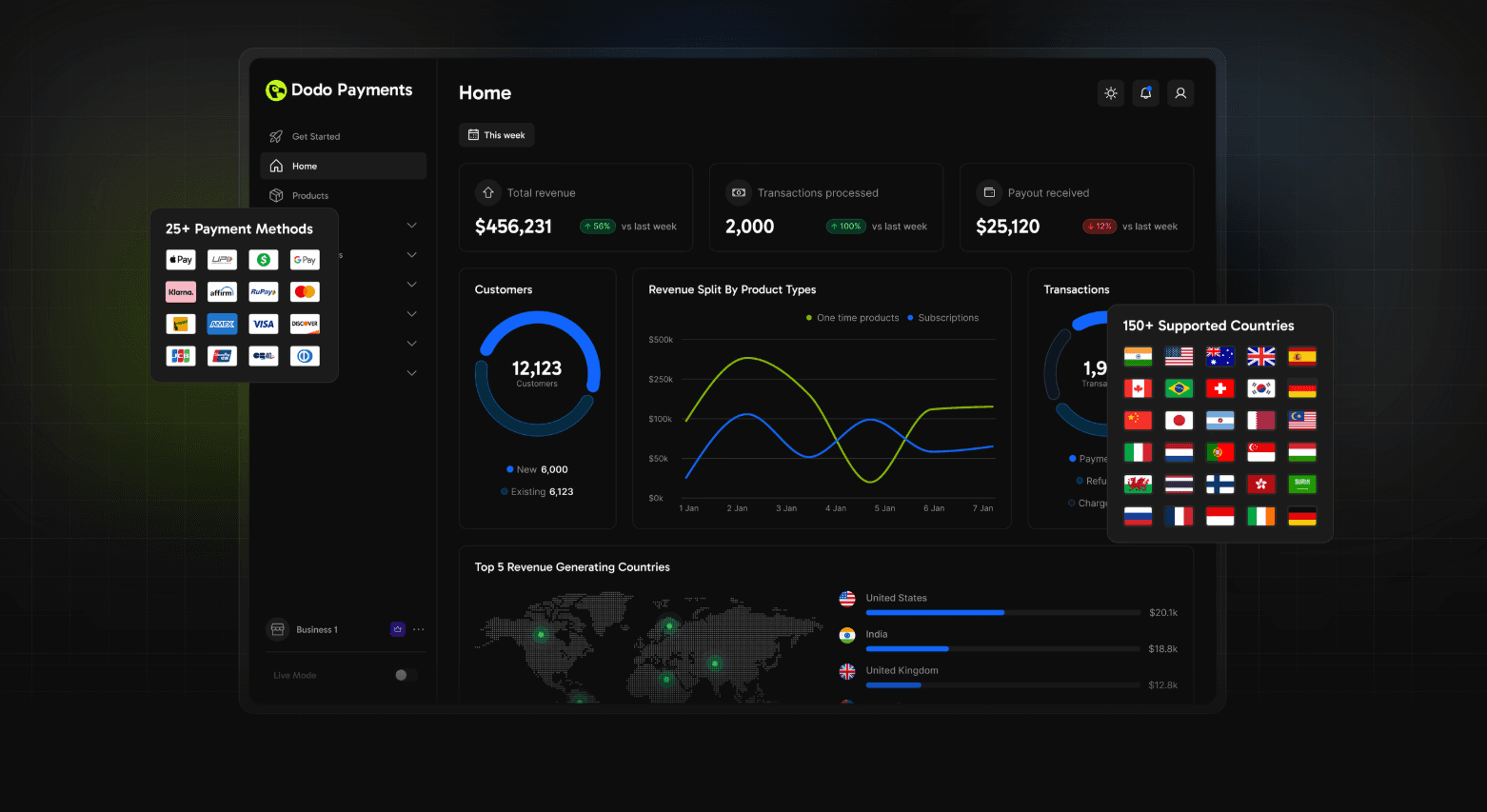Open the notifications bell
This screenshot has width=1487, height=812.
tap(1145, 93)
